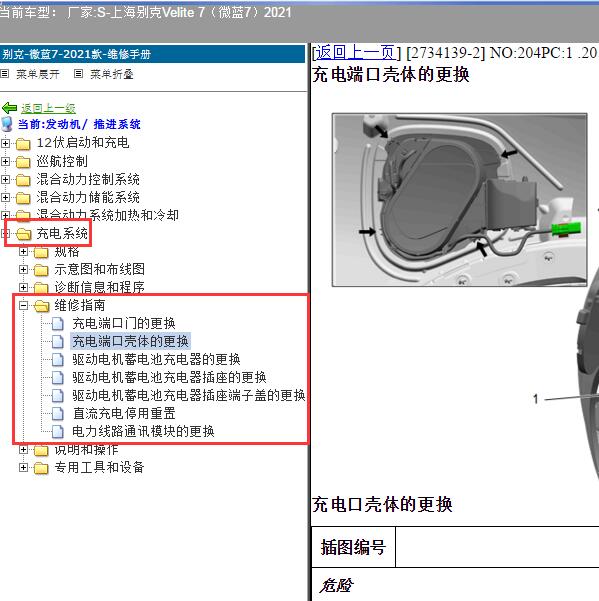Image resolution: width=599 pixels, height=601 pixels.
Task: Click the 维修指南 open folder icon
Action: click(42, 306)
